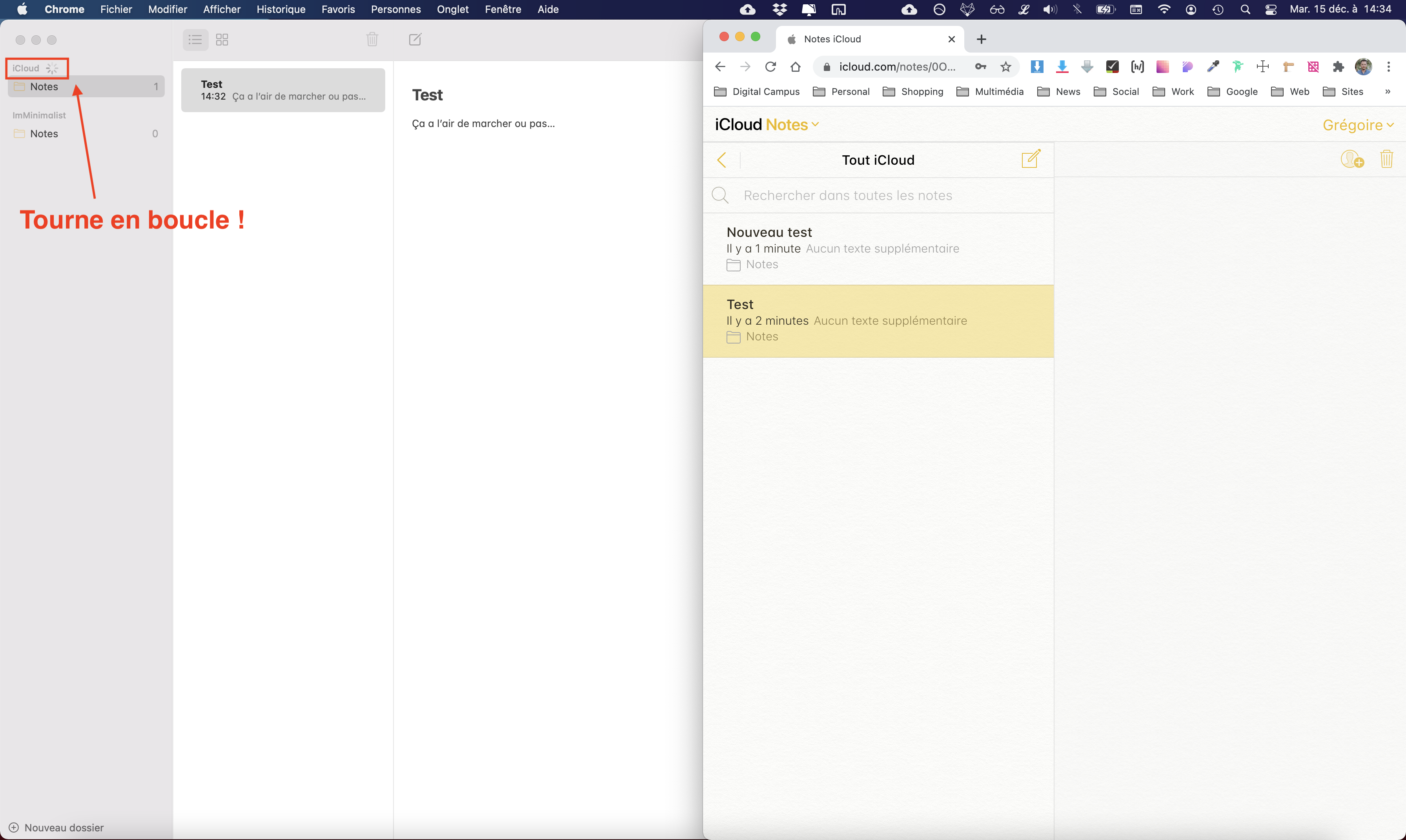This screenshot has height=840, width=1406.
Task: Open Chrome extensions puzzle icon
Action: coord(1338,67)
